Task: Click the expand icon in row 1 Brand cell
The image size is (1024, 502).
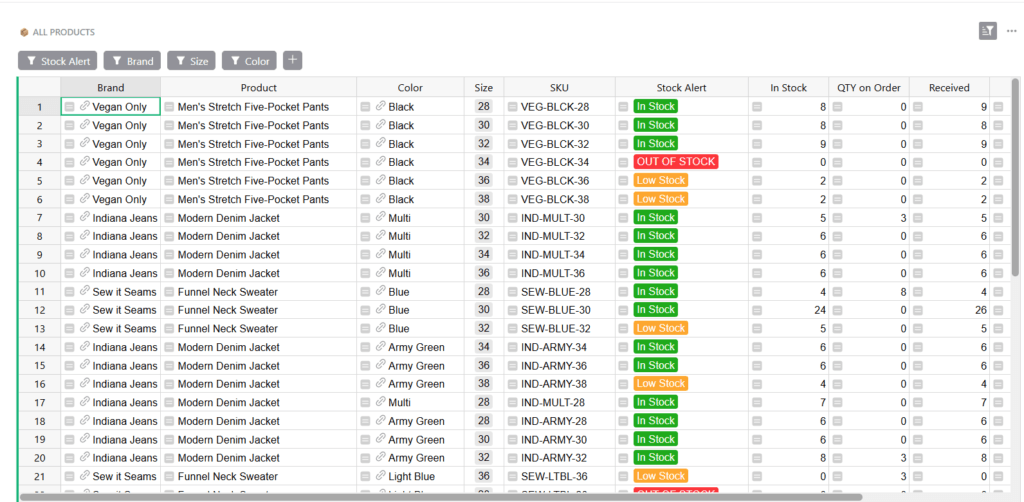Action: click(70, 107)
